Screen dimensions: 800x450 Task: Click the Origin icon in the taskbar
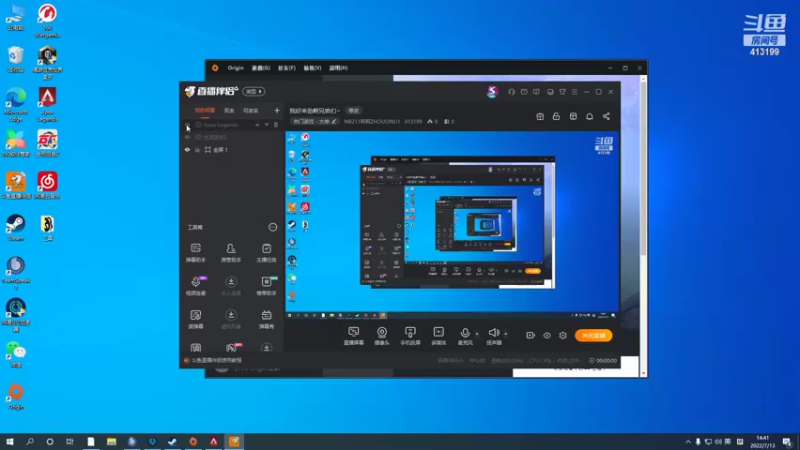click(193, 441)
